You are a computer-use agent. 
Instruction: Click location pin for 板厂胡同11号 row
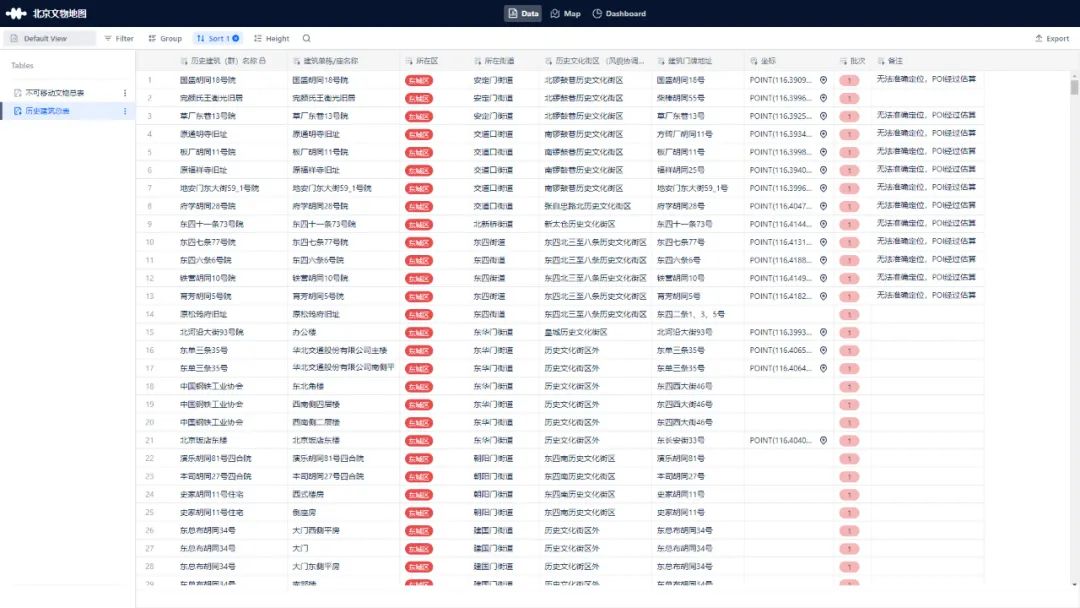(x=823, y=152)
